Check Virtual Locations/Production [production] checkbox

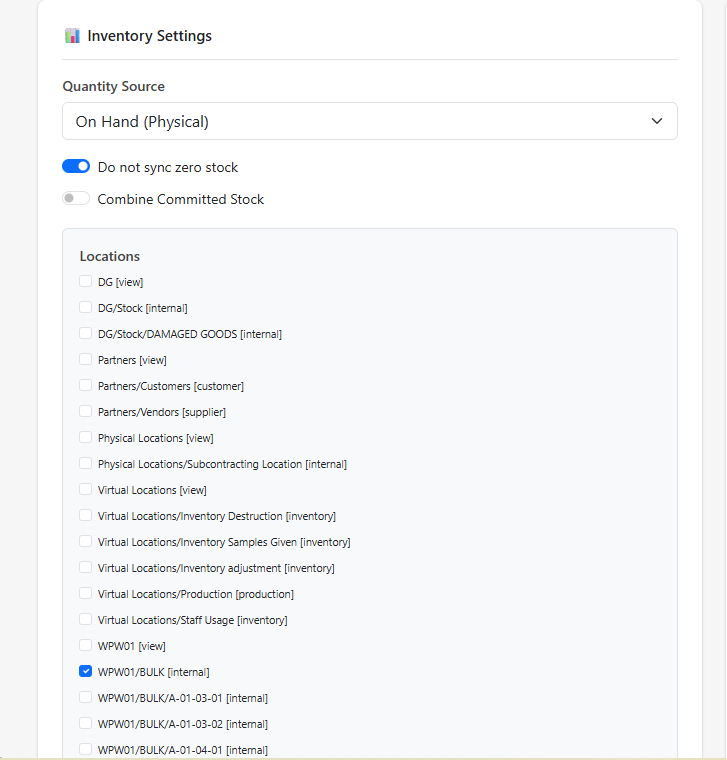tap(86, 594)
